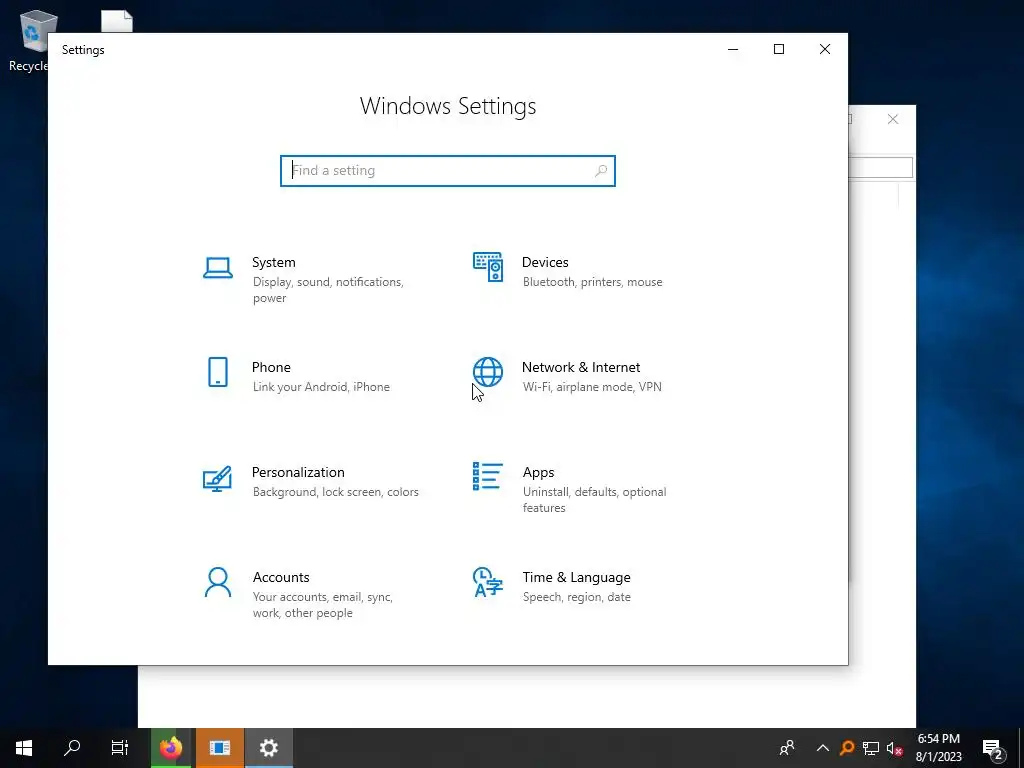Click 'Speech, region, date' description
The width and height of the screenshot is (1024, 768).
click(x=577, y=597)
